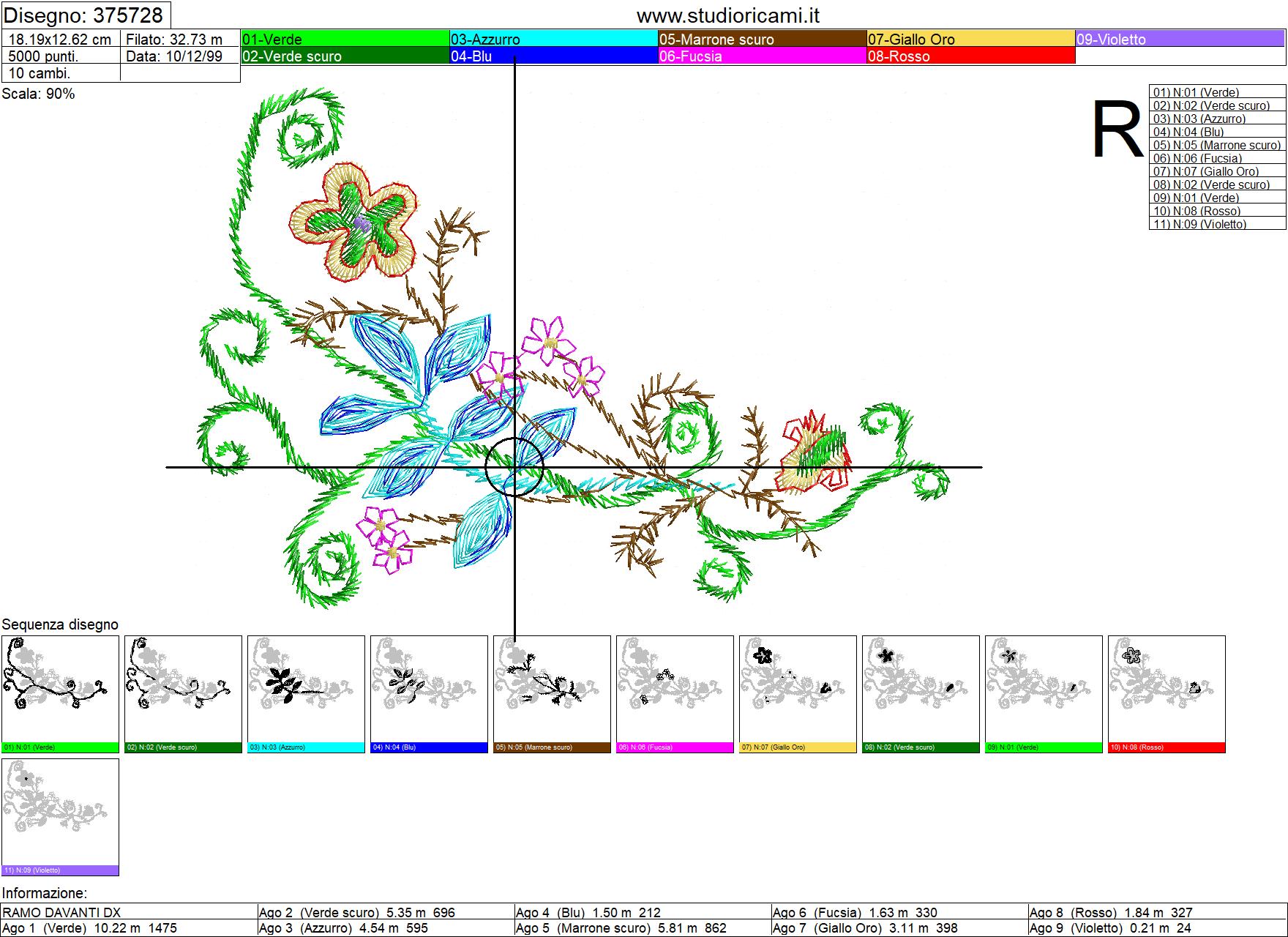This screenshot has width=1288, height=937.
Task: Select 'Ago 1 (Verde) 10.22 m 1475' cell
Action: click(x=129, y=928)
